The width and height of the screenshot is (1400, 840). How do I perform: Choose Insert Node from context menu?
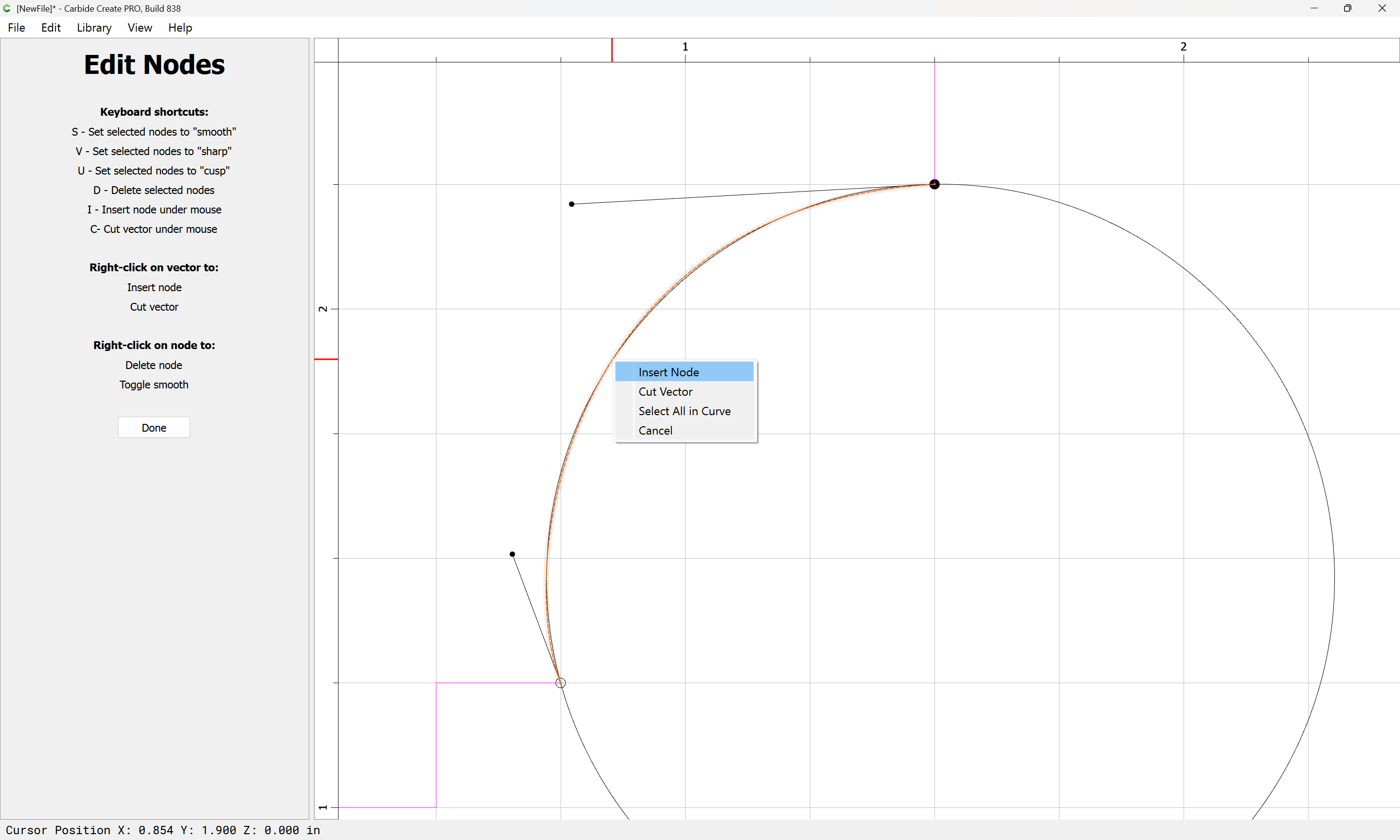point(668,372)
